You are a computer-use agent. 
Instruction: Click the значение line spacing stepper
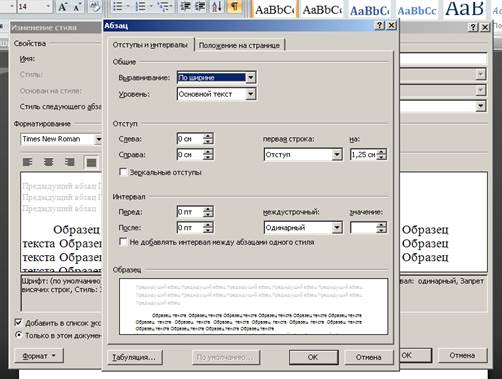pyautogui.click(x=382, y=228)
